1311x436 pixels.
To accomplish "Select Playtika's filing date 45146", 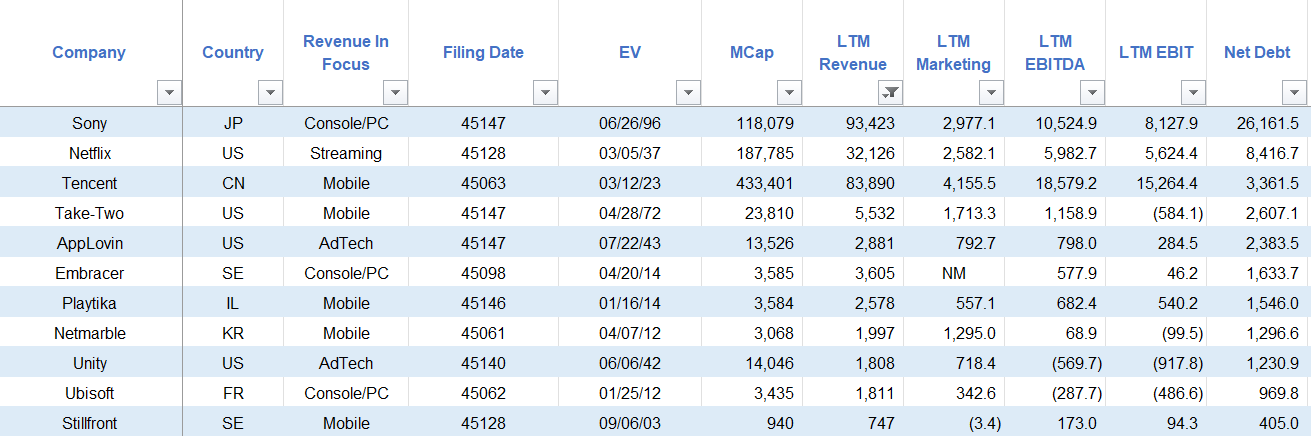I will (483, 303).
